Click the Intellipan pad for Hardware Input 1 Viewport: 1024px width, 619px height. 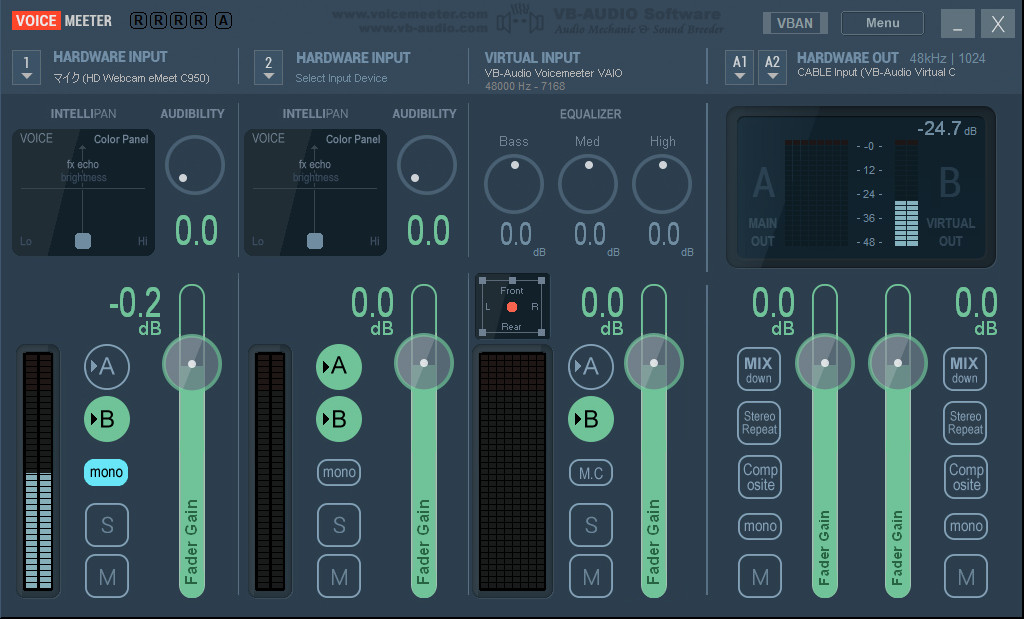coord(84,192)
